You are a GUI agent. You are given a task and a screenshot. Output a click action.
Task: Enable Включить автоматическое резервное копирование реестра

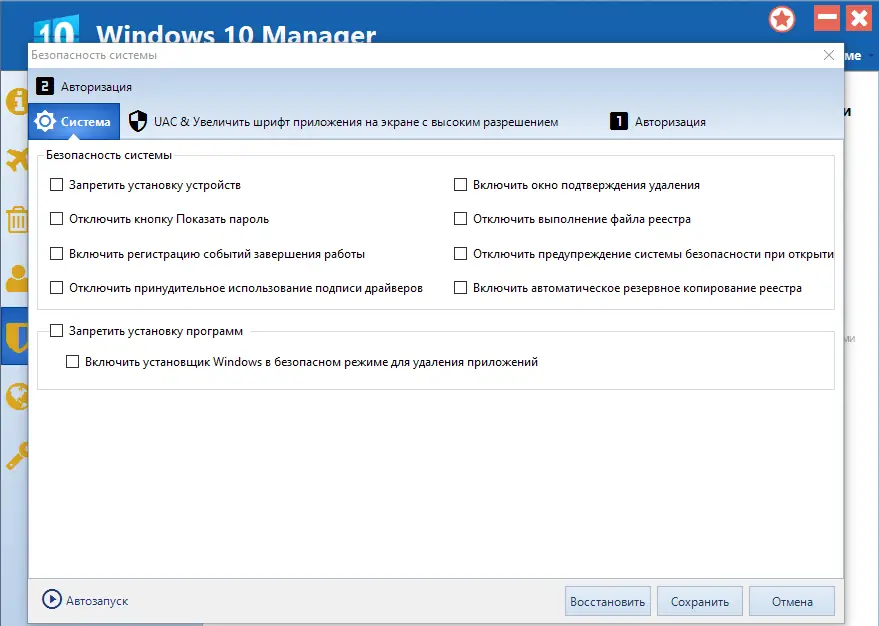point(460,288)
